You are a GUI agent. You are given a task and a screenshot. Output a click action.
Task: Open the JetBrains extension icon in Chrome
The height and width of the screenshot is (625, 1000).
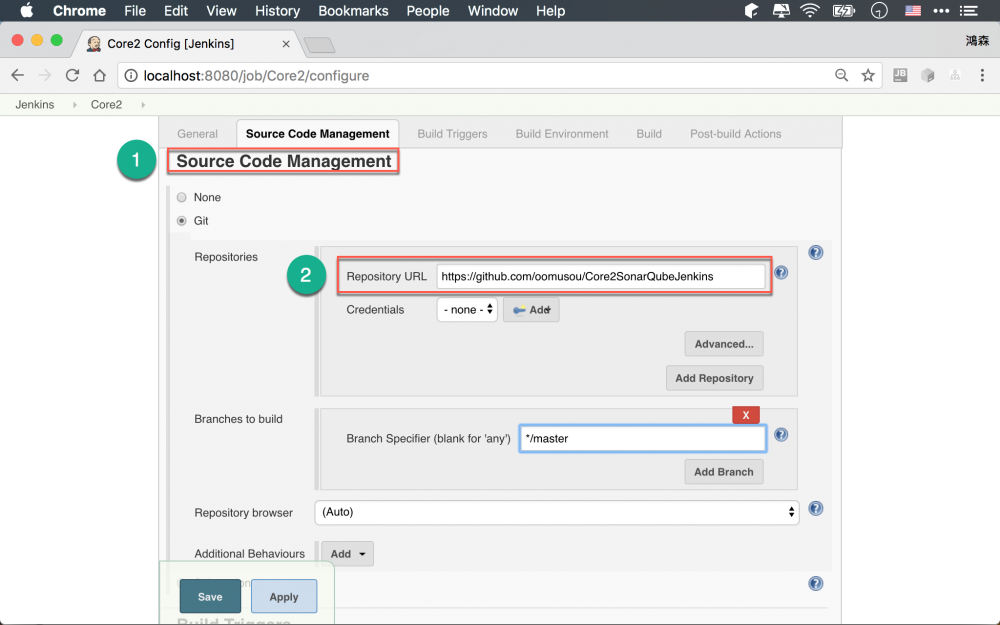click(x=899, y=75)
